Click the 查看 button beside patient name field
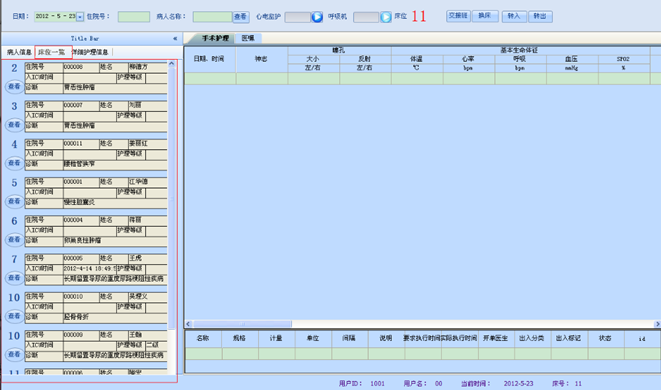 240,17
